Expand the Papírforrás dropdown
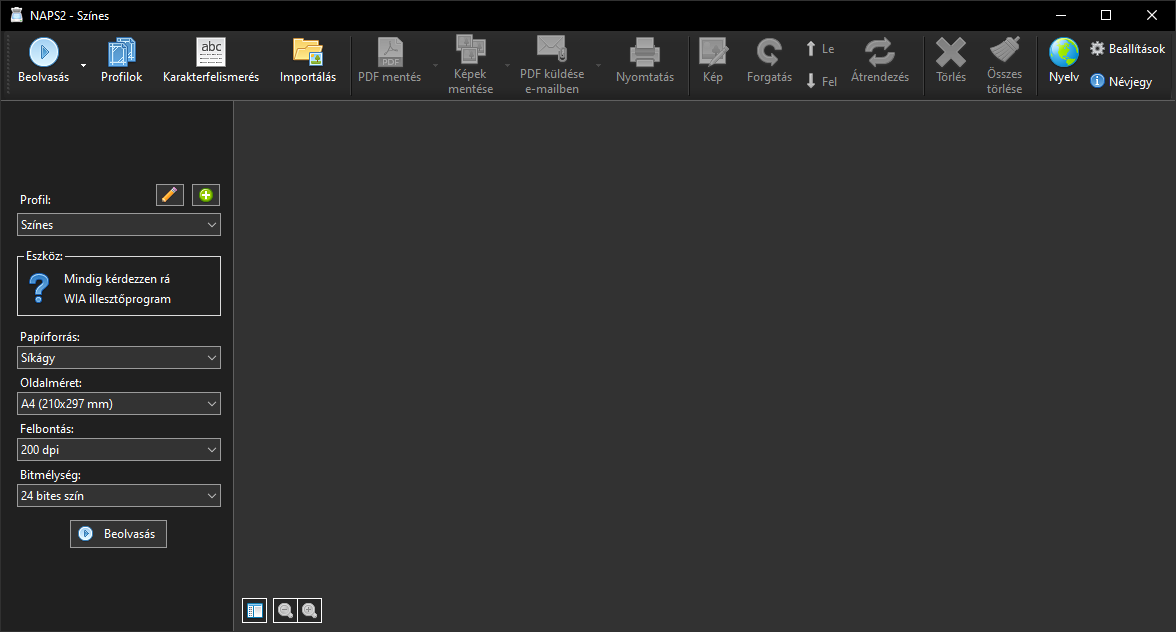The width and height of the screenshot is (1176, 632). pyautogui.click(x=119, y=358)
